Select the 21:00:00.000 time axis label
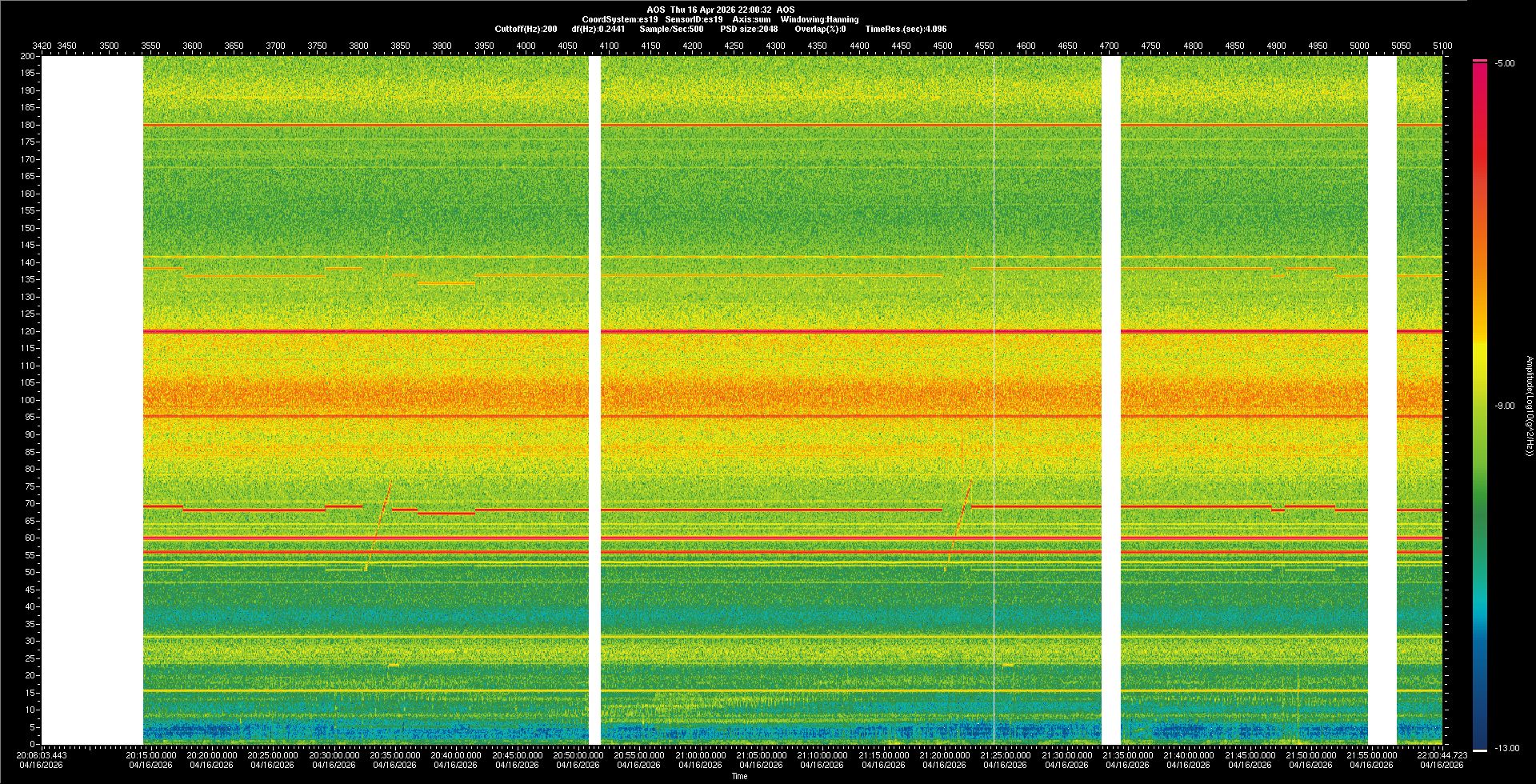 [x=700, y=755]
